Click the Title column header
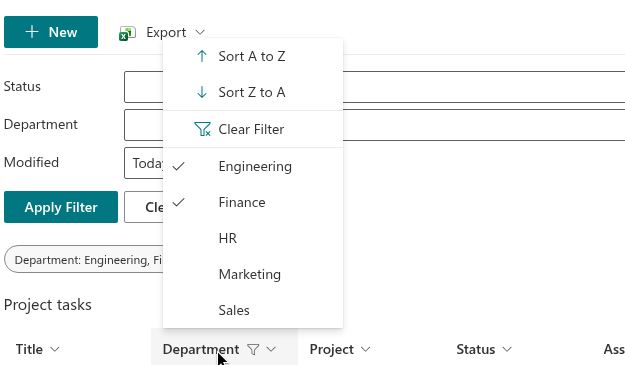 point(29,349)
